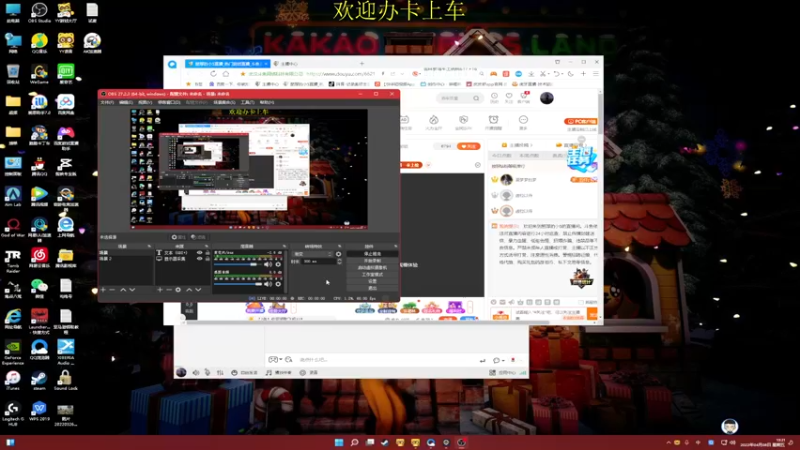Click the browser home icon
This screenshot has width=800, height=450.
(226, 74)
